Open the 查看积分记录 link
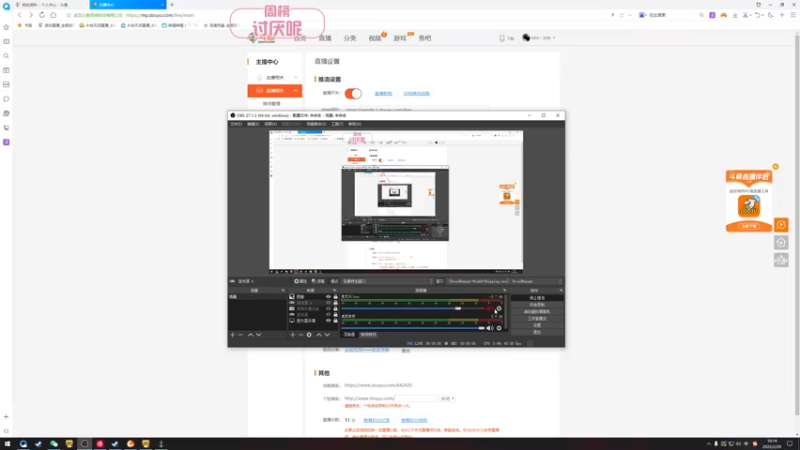Image resolution: width=800 pixels, height=450 pixels. (377, 420)
